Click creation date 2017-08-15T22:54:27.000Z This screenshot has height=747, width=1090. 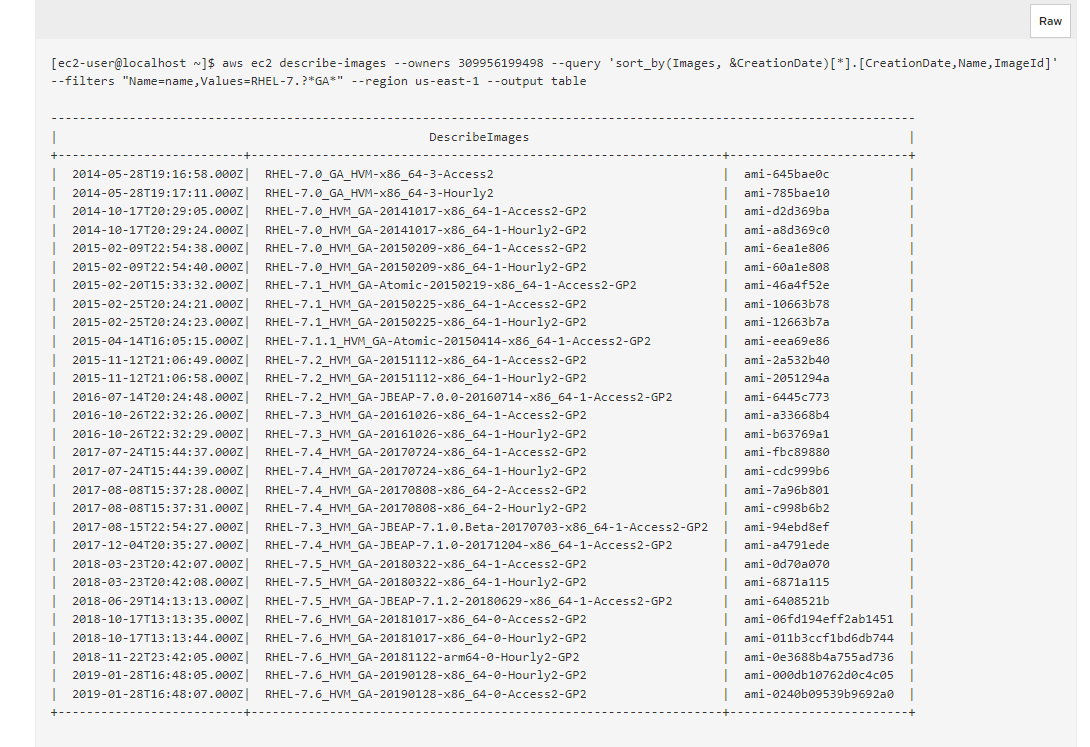[158, 527]
